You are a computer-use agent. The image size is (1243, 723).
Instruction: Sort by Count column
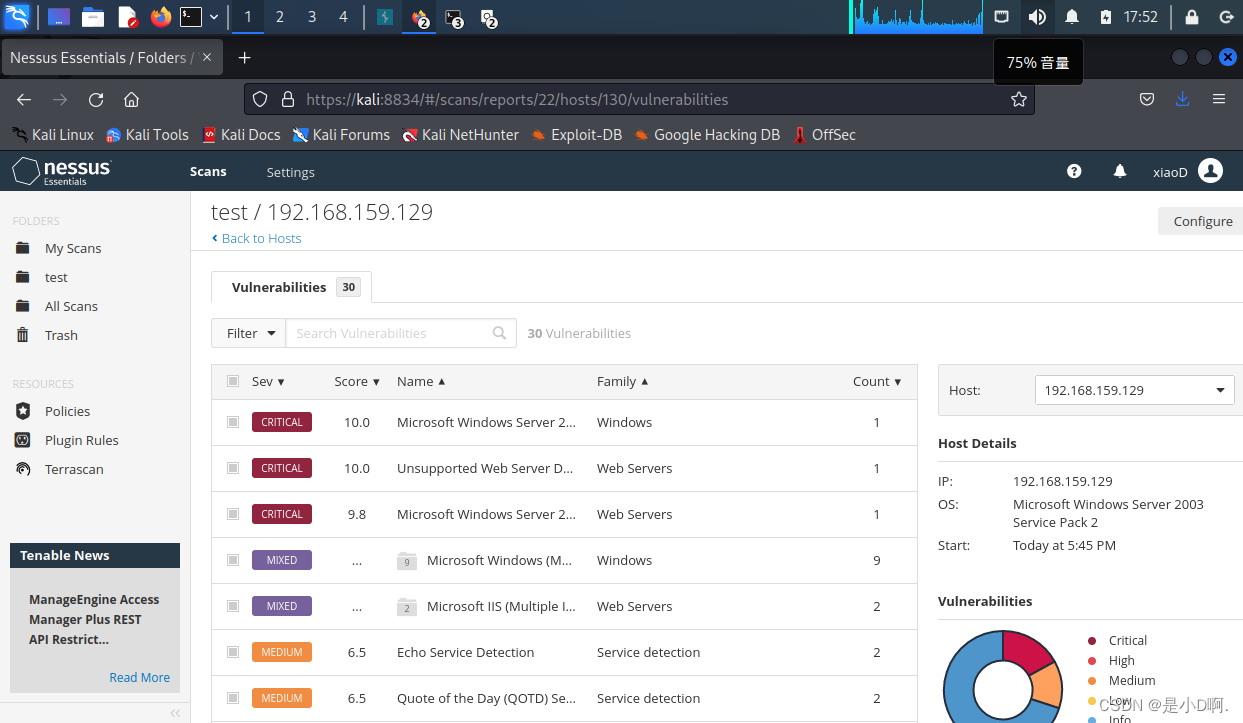tap(877, 381)
